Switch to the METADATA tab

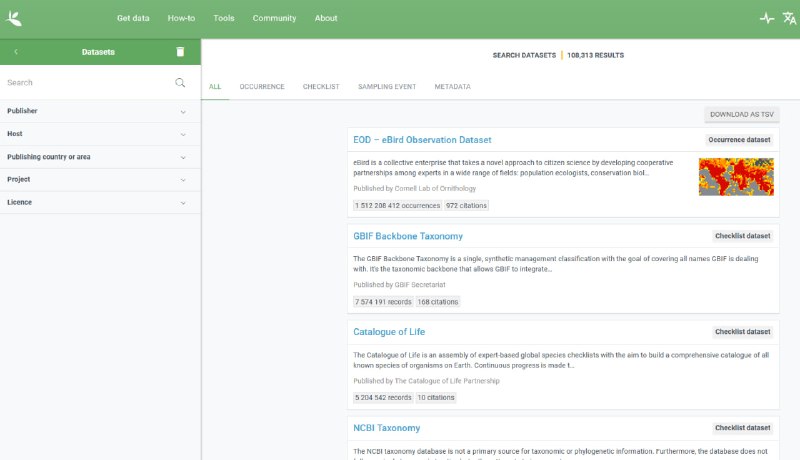(x=453, y=87)
